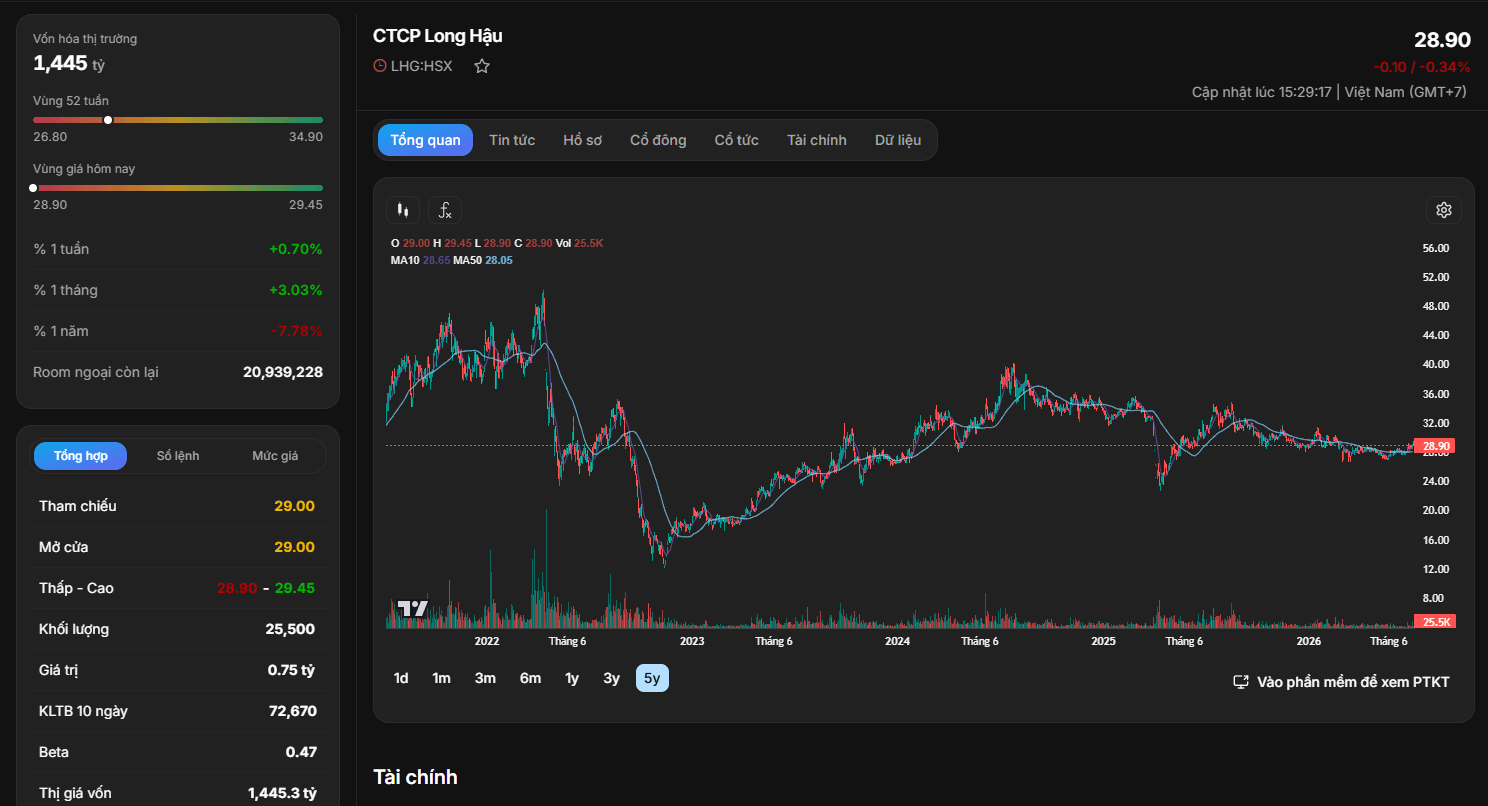This screenshot has height=806, width=1488.
Task: Select the Sổ lệnh panel tab
Action: [x=178, y=456]
